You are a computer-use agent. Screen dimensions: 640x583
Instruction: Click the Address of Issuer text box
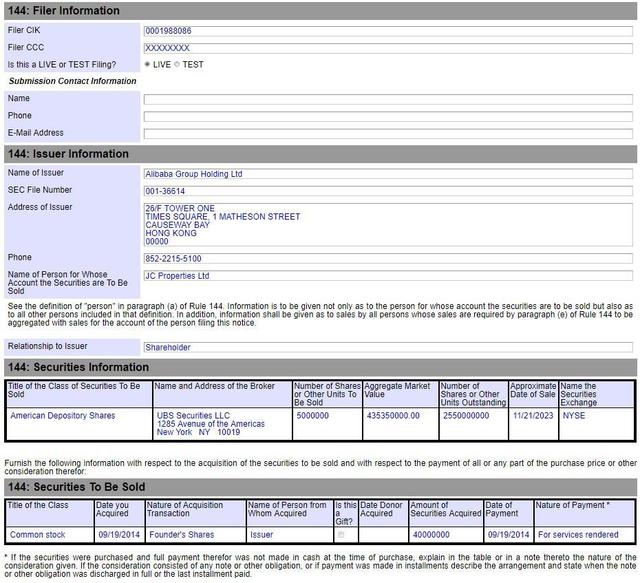[x=387, y=225]
